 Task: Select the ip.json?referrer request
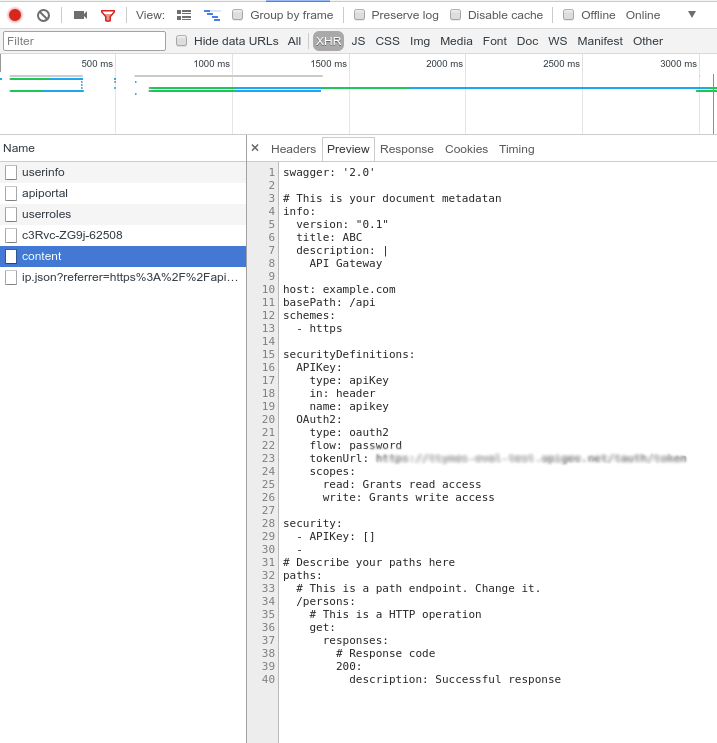pyautogui.click(x=123, y=277)
